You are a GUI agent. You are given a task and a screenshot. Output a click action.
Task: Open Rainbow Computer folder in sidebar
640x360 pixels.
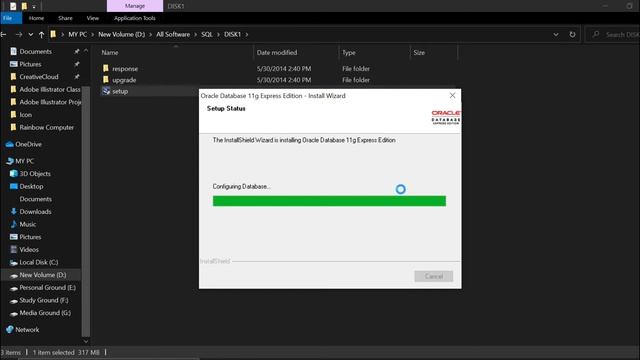47,127
